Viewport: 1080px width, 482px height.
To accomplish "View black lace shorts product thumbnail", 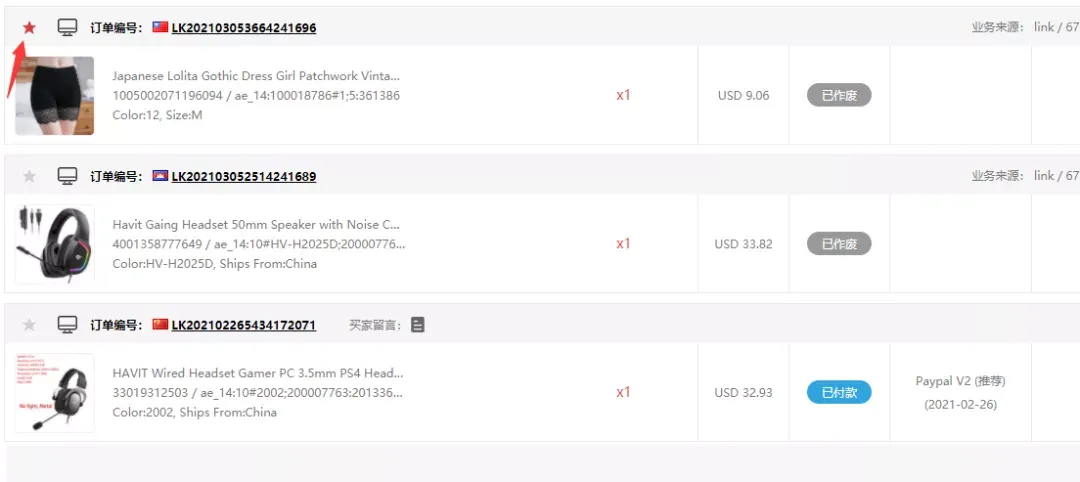I will (x=54, y=96).
